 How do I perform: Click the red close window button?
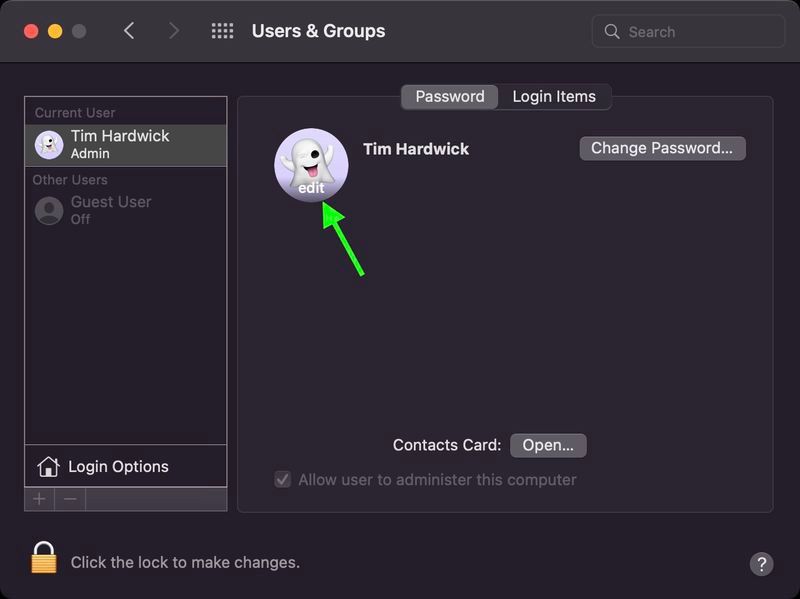pyautogui.click(x=31, y=31)
